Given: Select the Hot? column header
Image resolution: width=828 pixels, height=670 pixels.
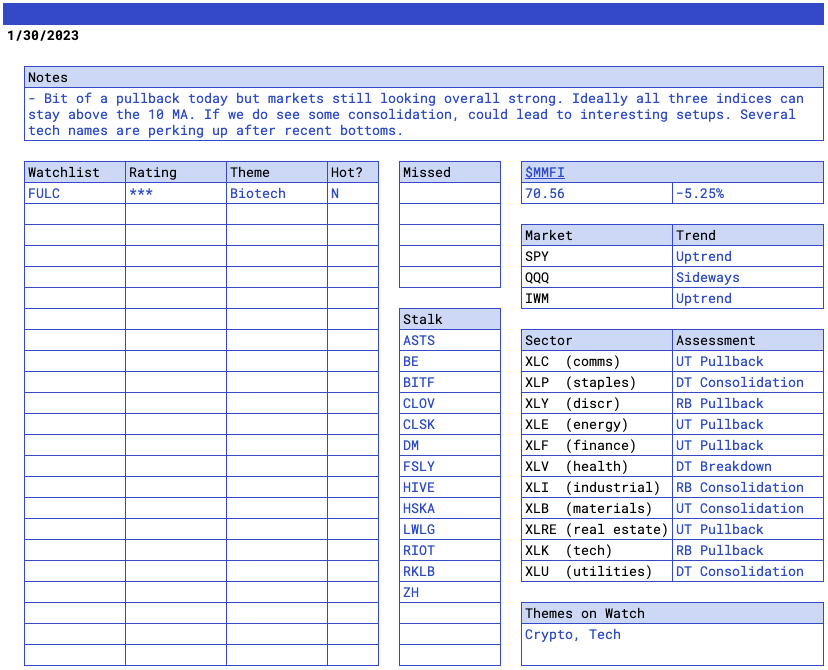Looking at the screenshot, I should 353,172.
